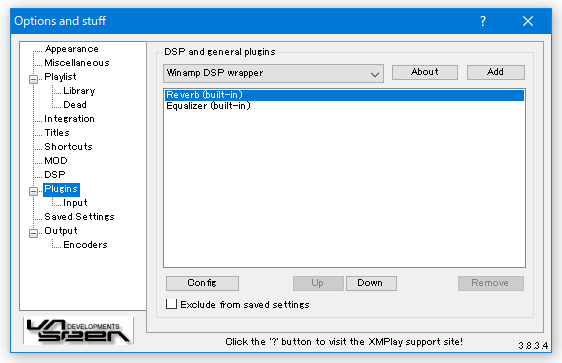Select Miscellaneous in the options tree
This screenshot has width=562, height=363.
click(x=77, y=63)
